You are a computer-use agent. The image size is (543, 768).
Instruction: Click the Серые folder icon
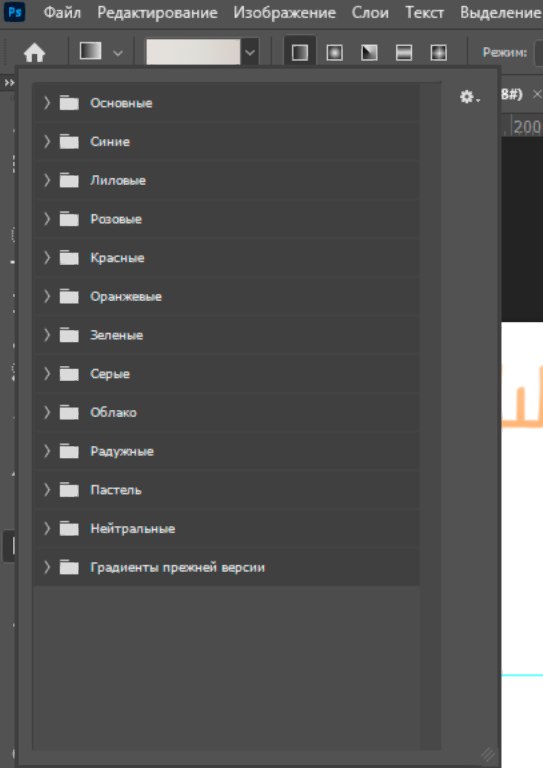(x=69, y=374)
